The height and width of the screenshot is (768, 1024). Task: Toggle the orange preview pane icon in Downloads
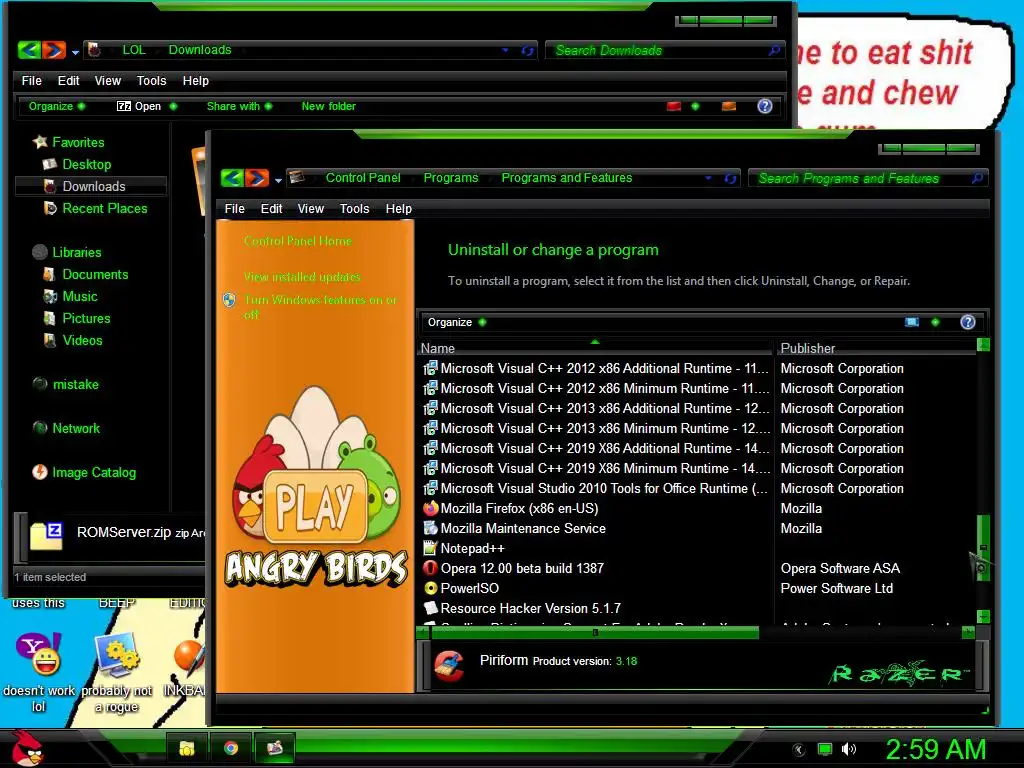click(729, 106)
